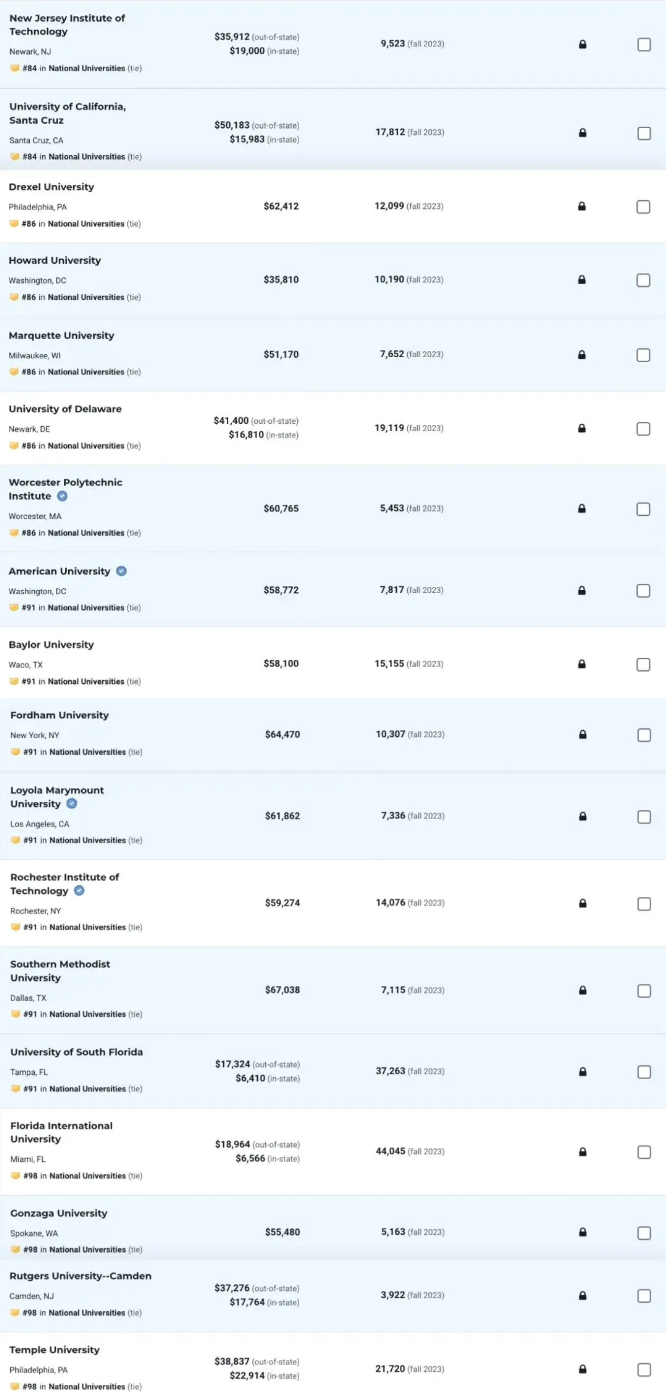This screenshot has width=666, height=1394.
Task: Click National Universities ranking link under Howard University
Action: click(87, 298)
